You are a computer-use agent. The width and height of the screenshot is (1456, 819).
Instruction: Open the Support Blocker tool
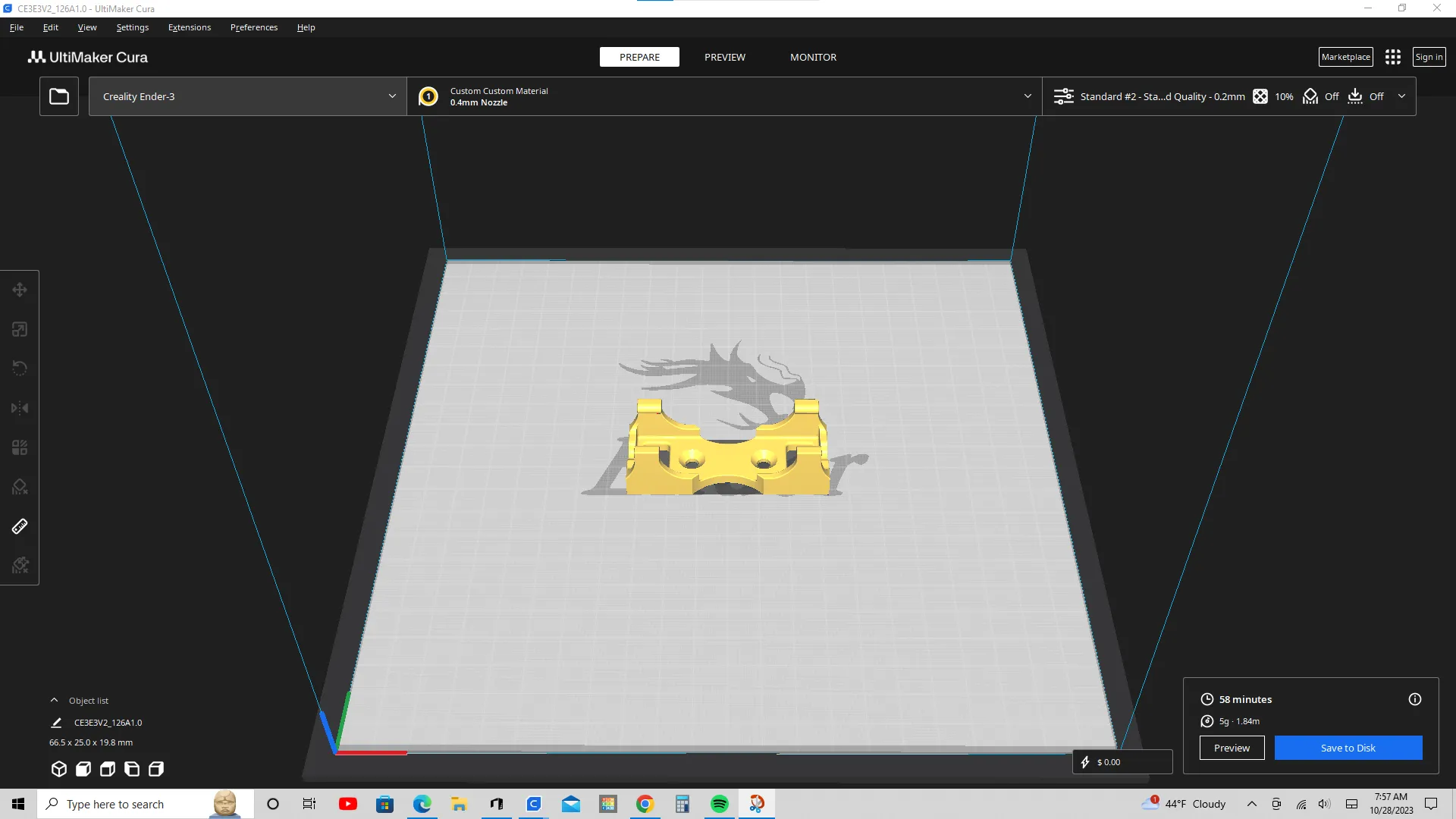tap(20, 487)
